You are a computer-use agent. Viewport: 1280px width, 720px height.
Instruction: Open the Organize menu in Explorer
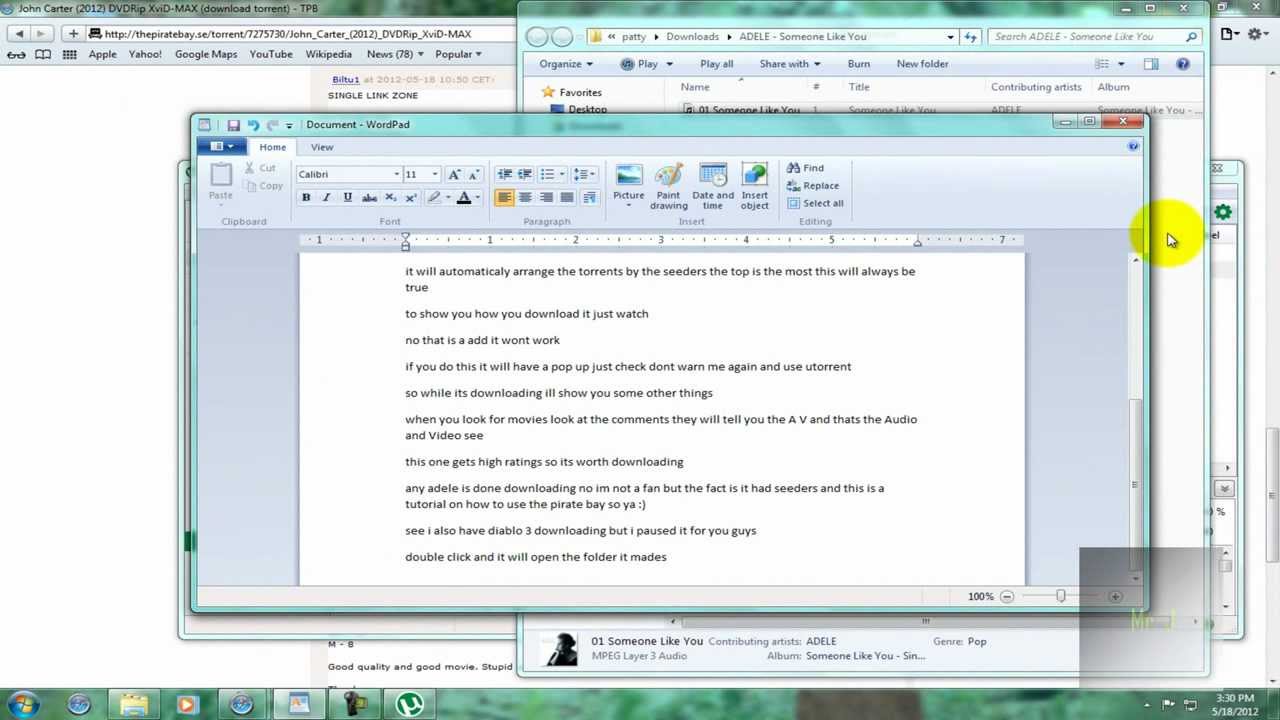coord(566,64)
